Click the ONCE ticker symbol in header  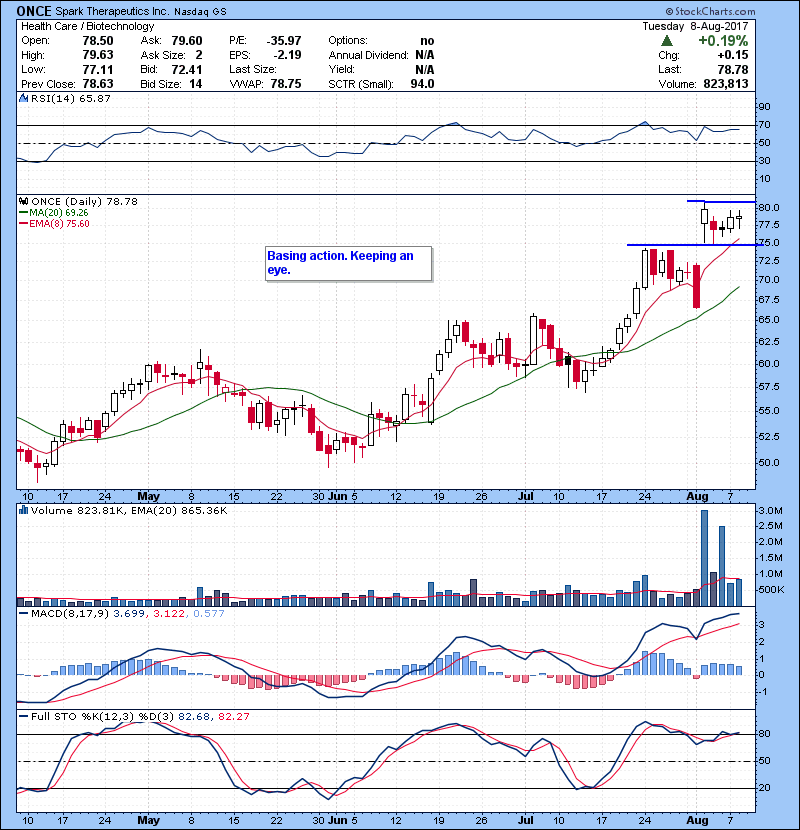[x=34, y=11]
